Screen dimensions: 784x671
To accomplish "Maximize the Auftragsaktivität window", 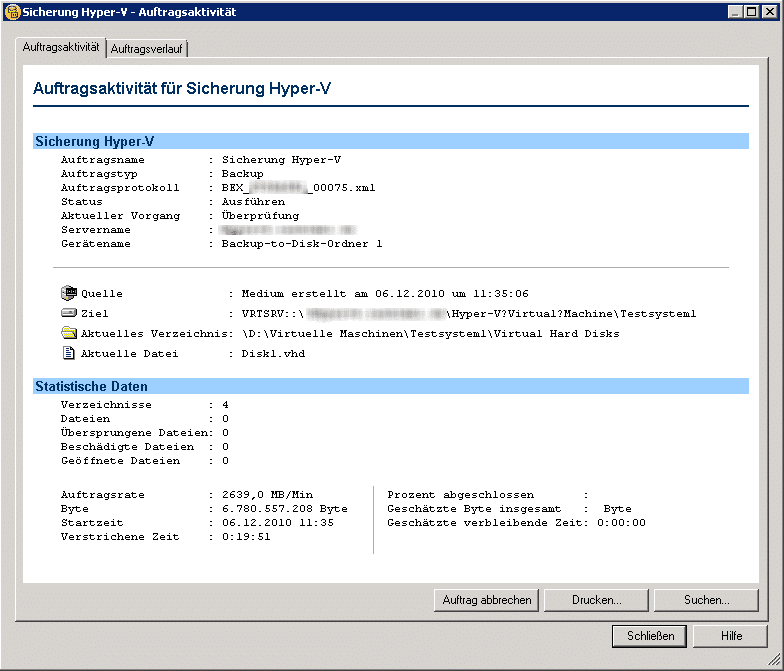I will 752,12.
